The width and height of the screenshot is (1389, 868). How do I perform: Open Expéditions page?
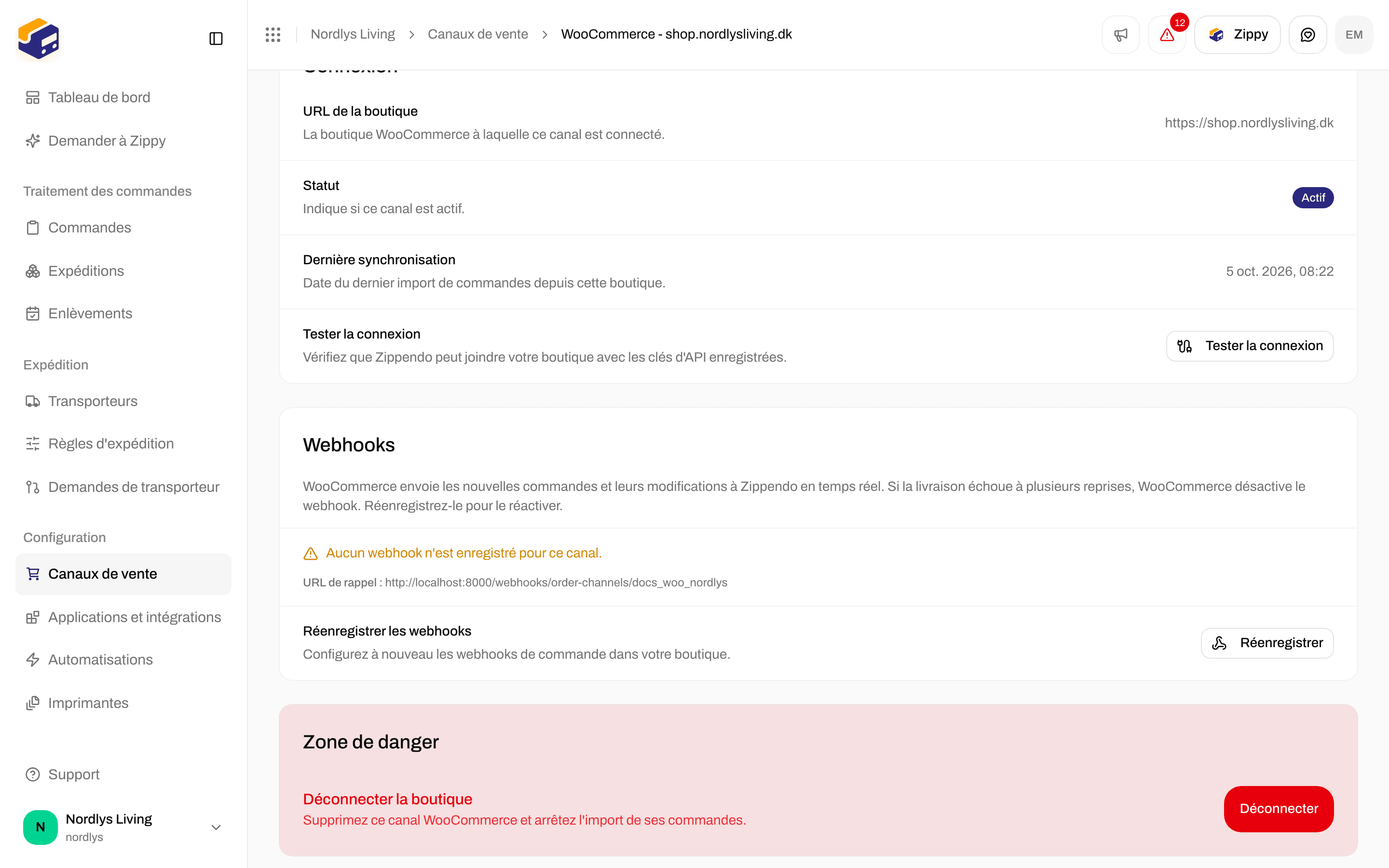(x=123, y=271)
